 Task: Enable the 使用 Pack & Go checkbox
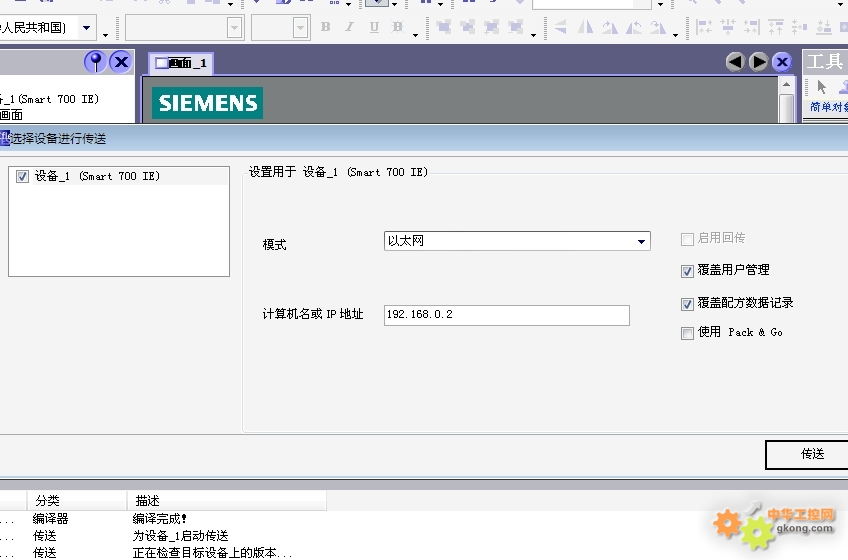[x=687, y=333]
